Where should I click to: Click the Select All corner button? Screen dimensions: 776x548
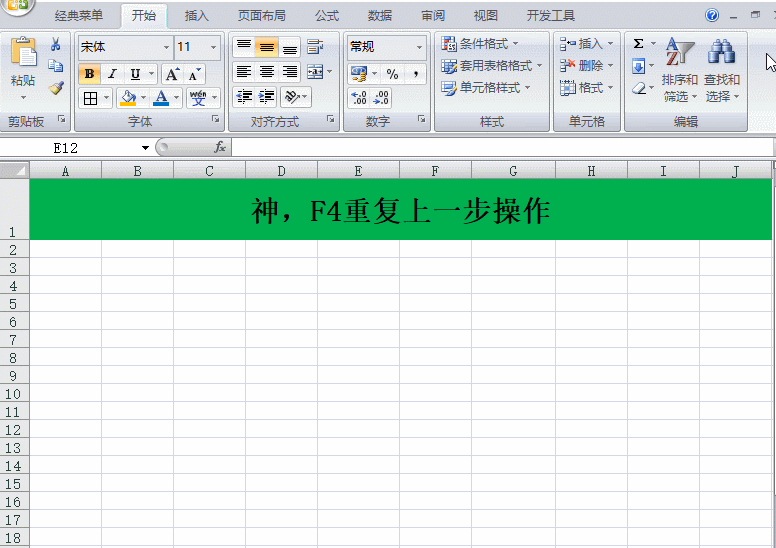click(14, 171)
